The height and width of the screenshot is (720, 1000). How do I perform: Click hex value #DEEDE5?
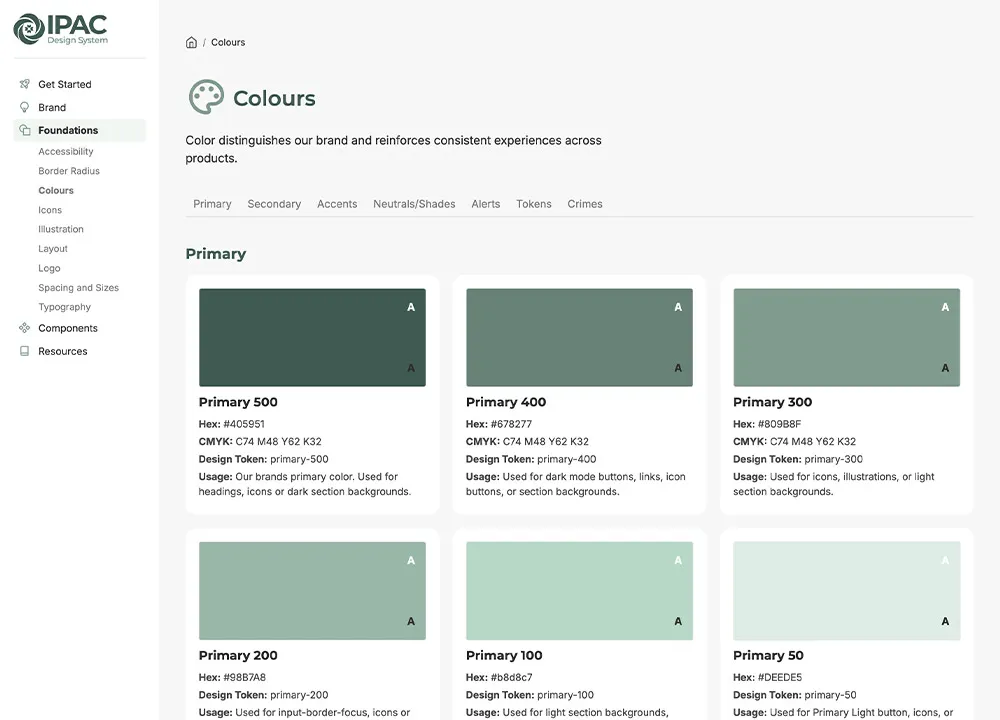(x=780, y=677)
